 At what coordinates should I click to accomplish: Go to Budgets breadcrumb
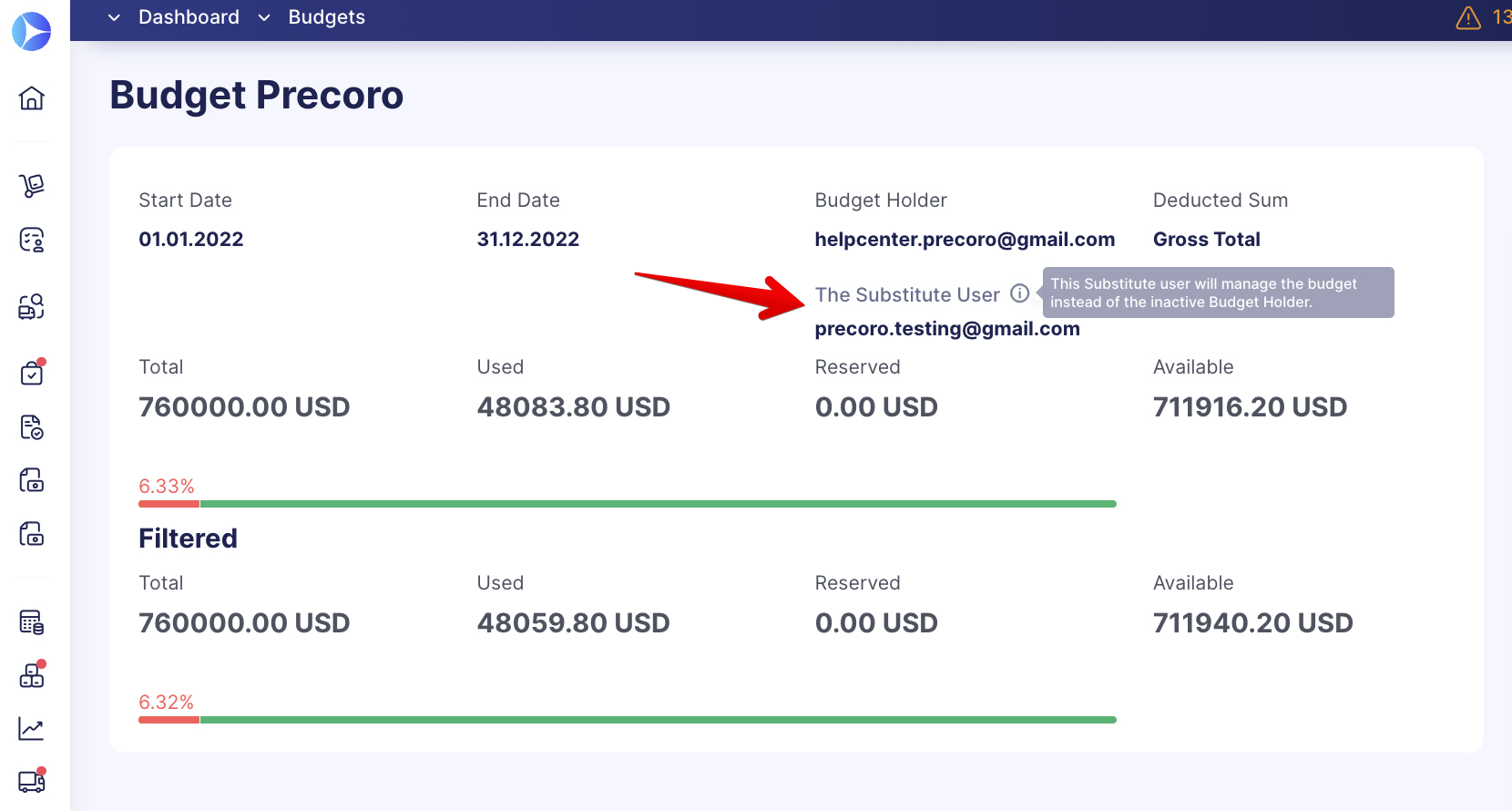click(326, 17)
